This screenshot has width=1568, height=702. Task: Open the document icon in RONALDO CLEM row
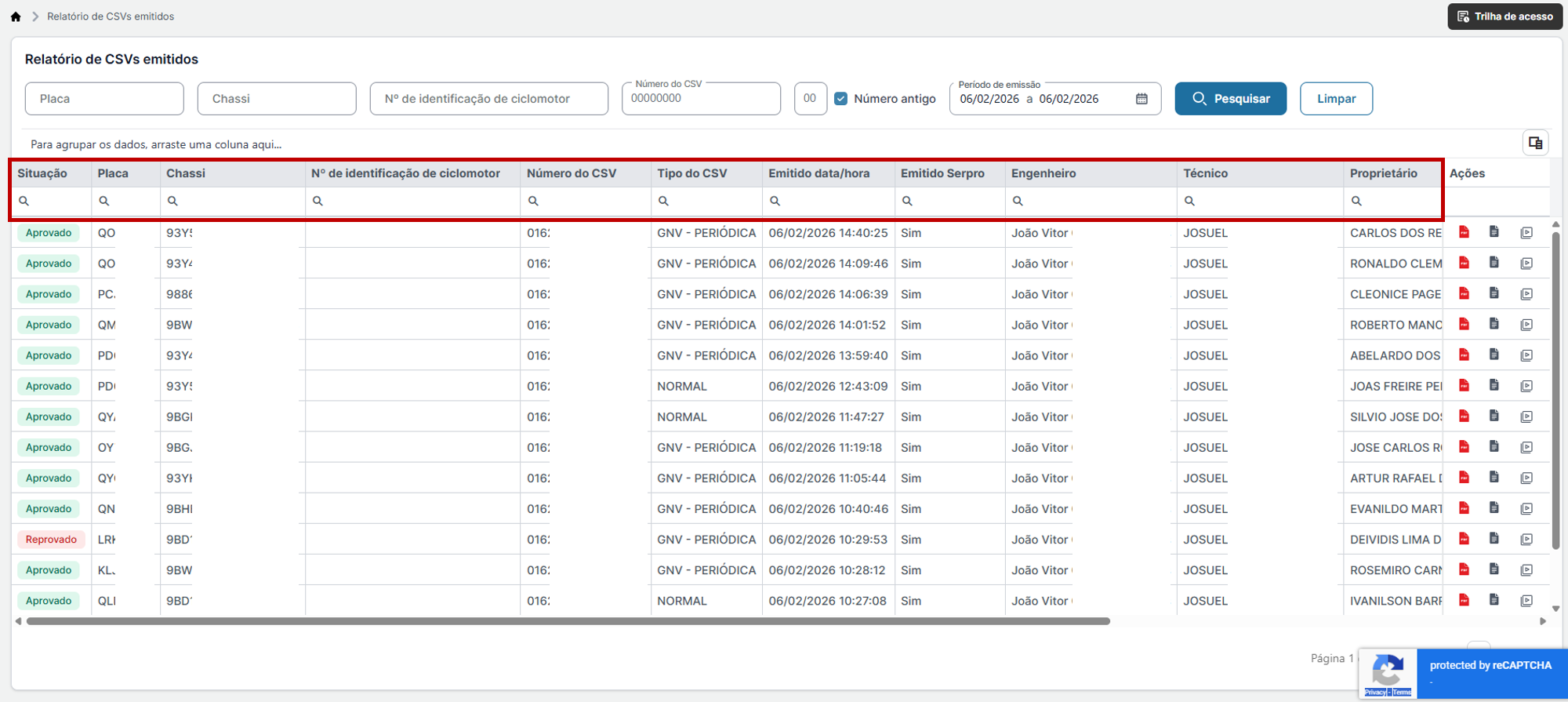pyautogui.click(x=1494, y=263)
